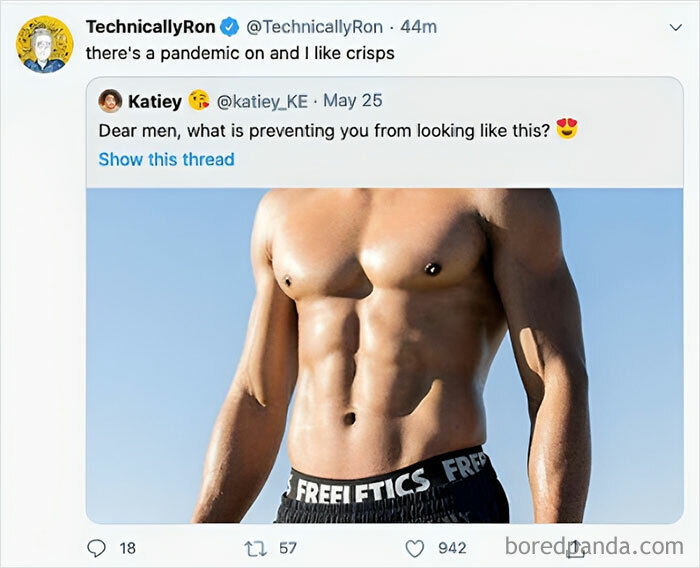Click the May 25 date on quoted tweet
Viewport: 700px width, 568px height.
tap(353, 101)
